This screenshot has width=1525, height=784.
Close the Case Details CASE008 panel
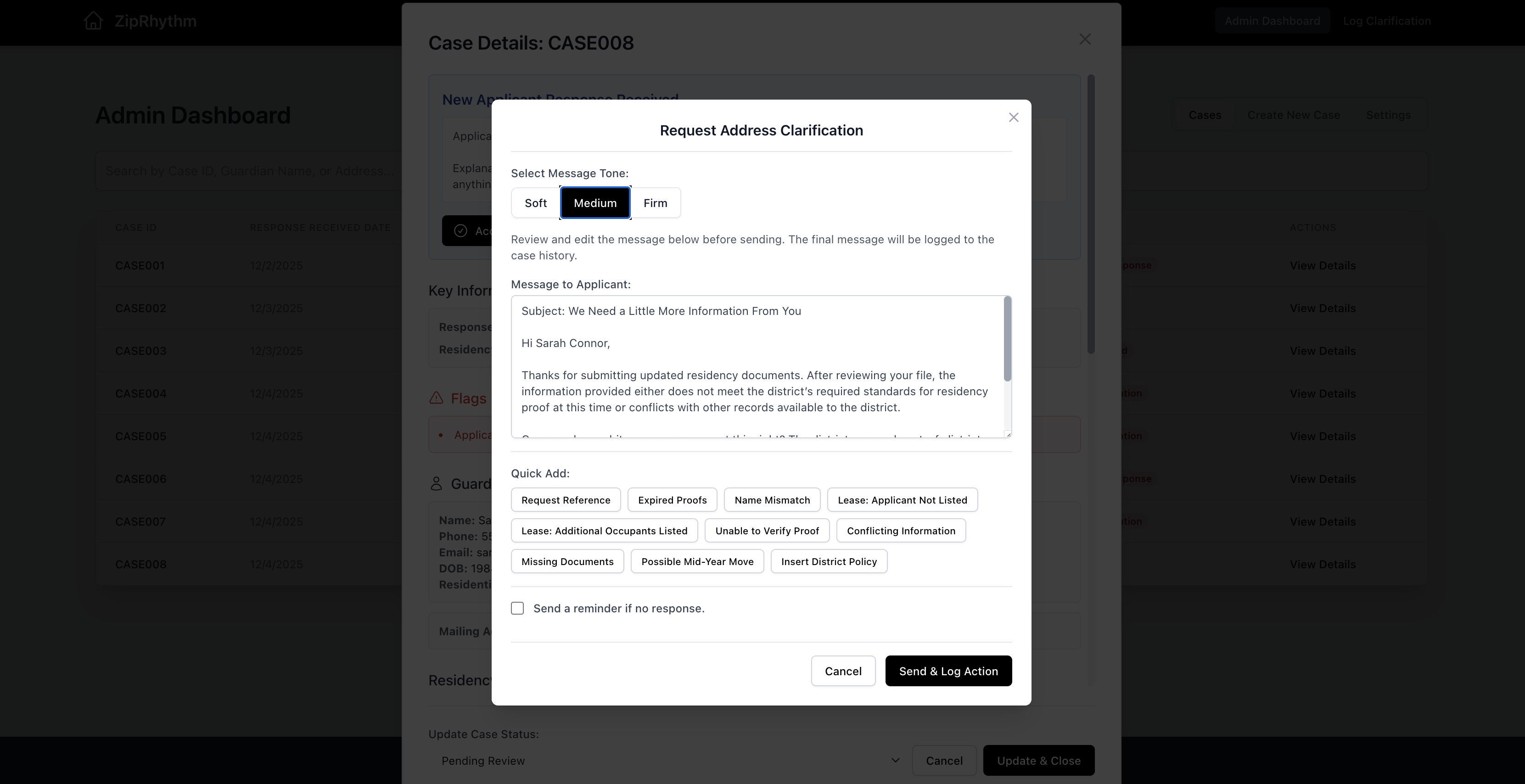point(1085,39)
